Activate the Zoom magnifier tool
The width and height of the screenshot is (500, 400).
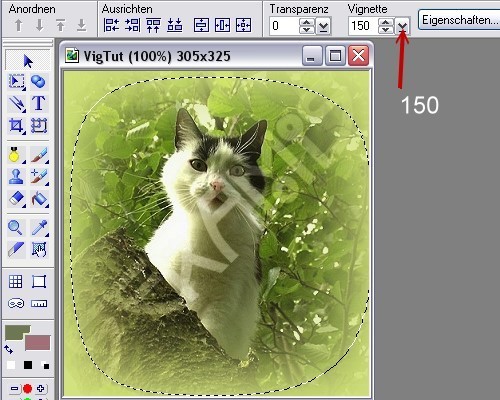16,227
